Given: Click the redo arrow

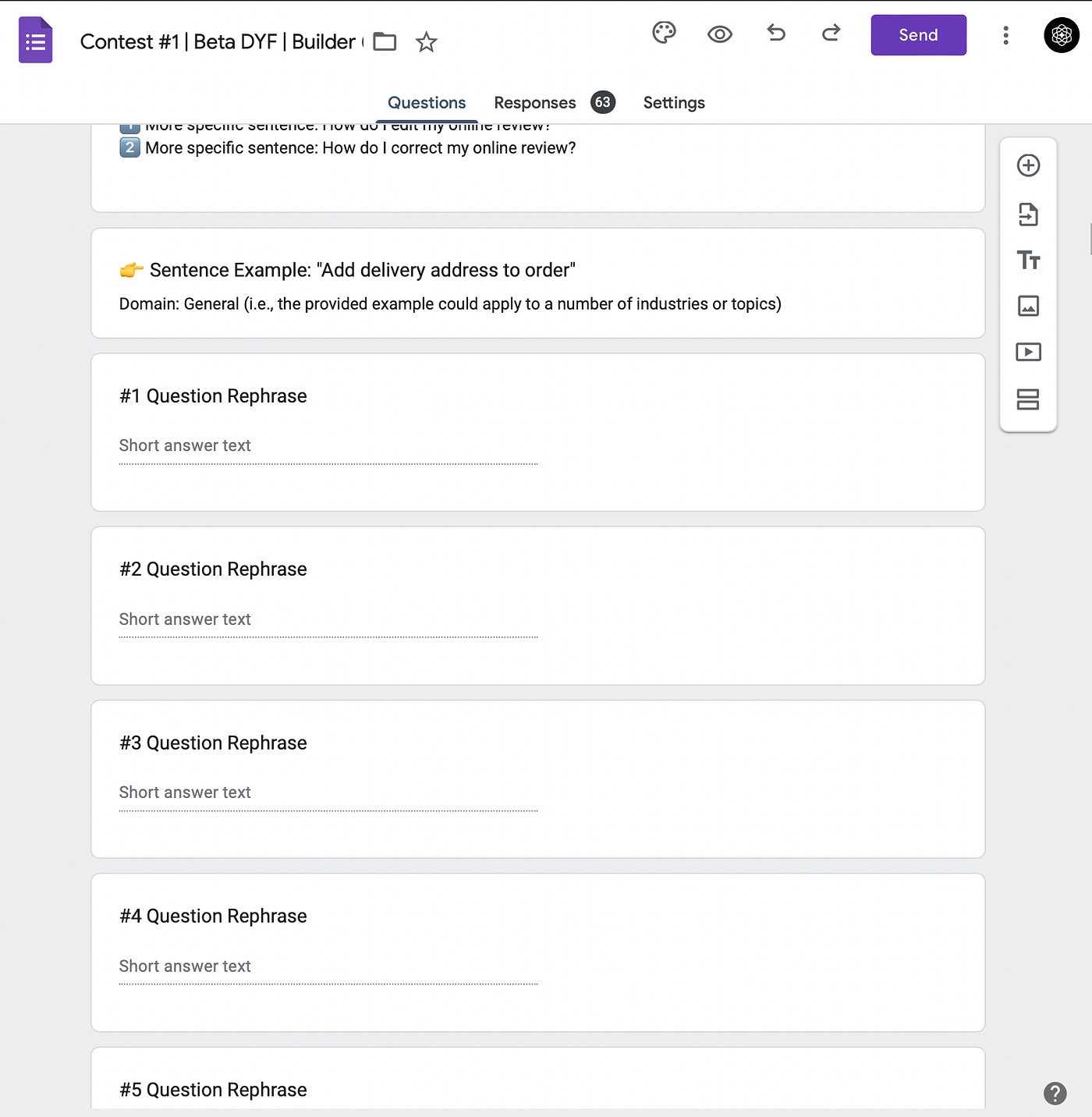Looking at the screenshot, I should [831, 33].
